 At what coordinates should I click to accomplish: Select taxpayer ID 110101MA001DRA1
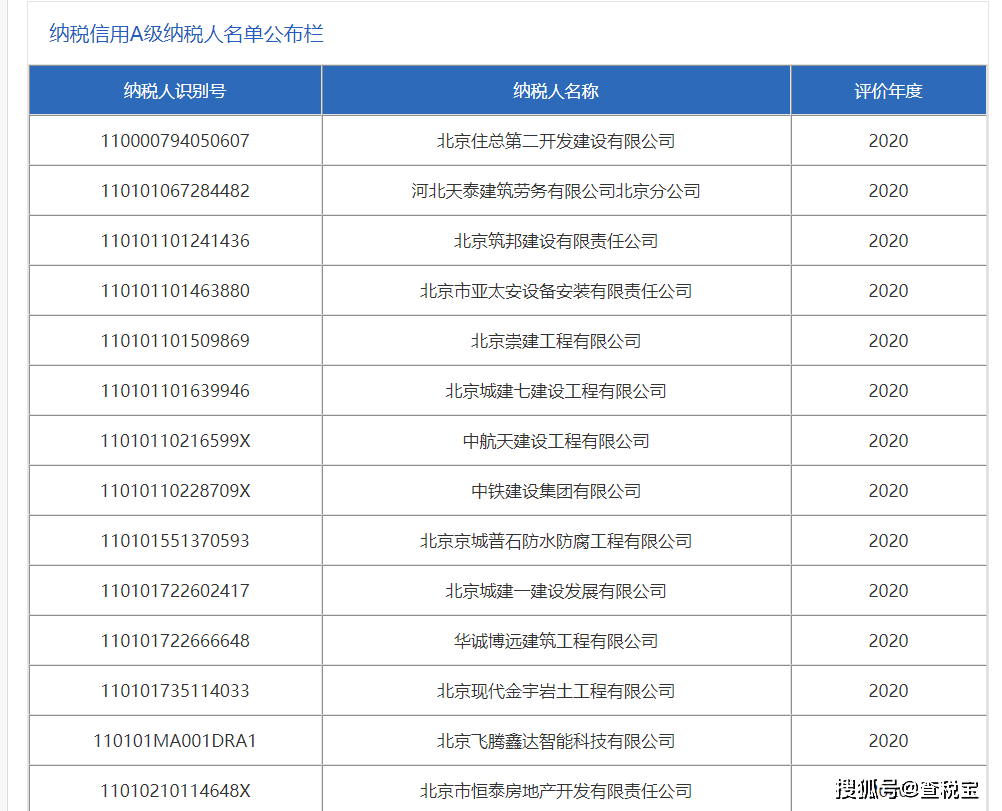tap(175, 741)
